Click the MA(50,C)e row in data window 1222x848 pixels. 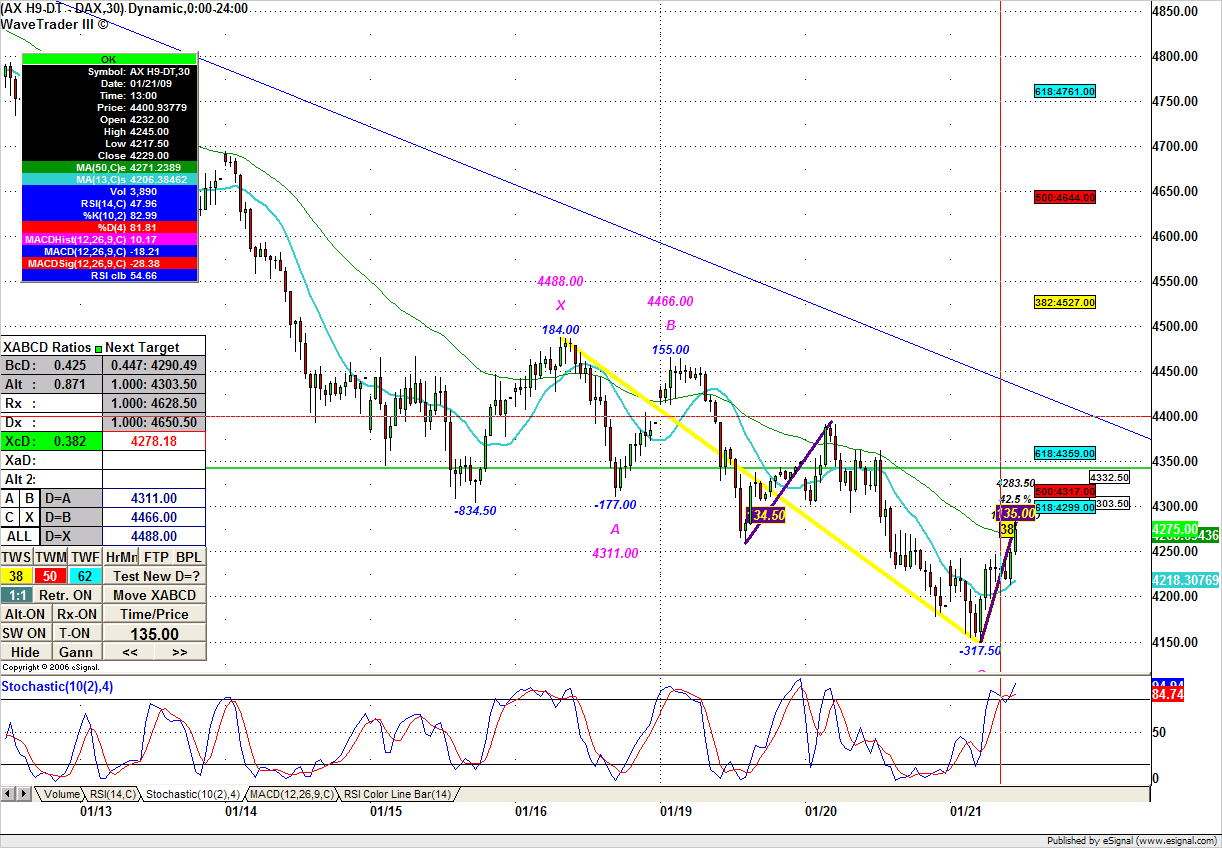tap(110, 167)
